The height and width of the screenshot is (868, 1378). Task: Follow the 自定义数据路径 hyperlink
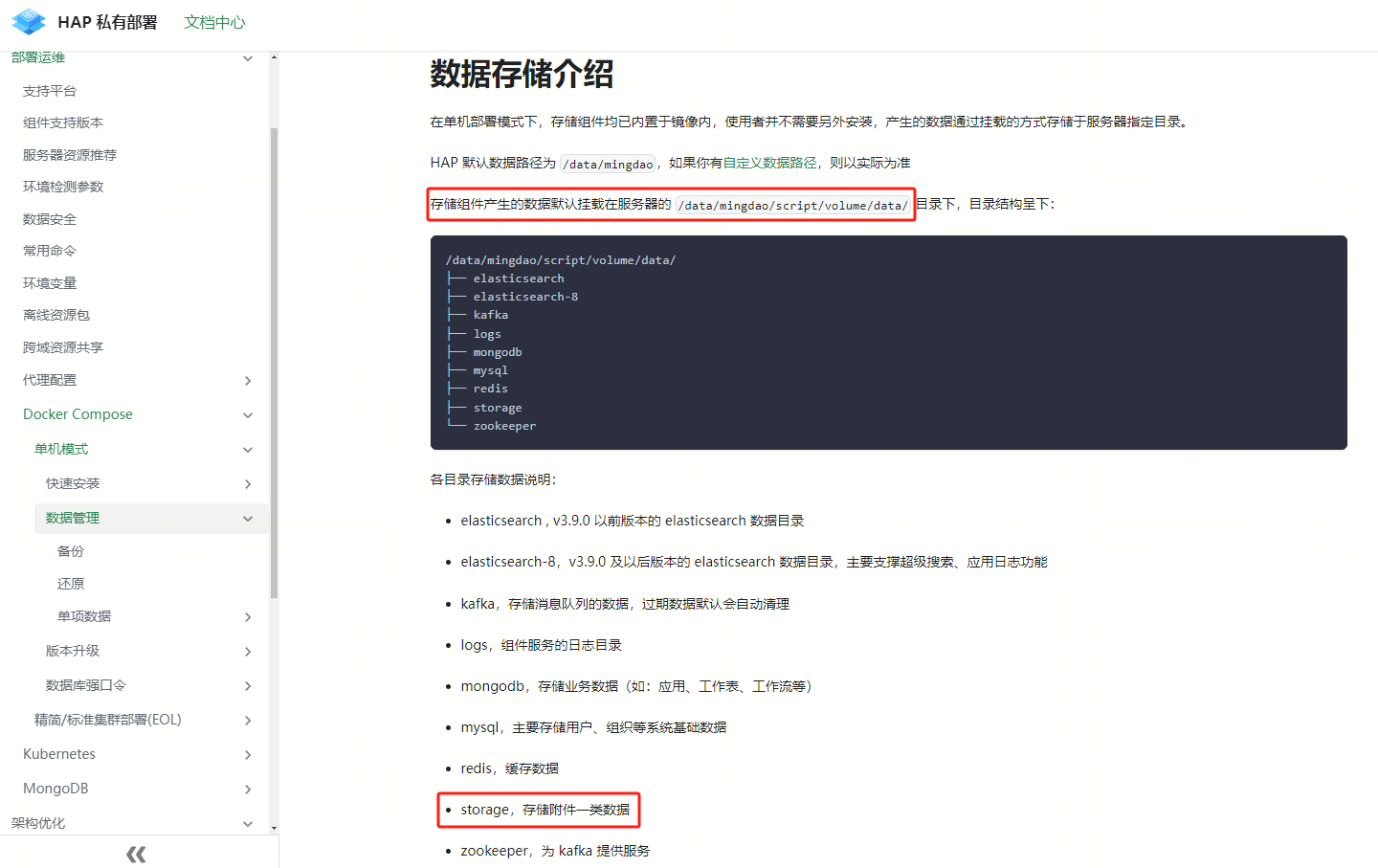(x=770, y=163)
